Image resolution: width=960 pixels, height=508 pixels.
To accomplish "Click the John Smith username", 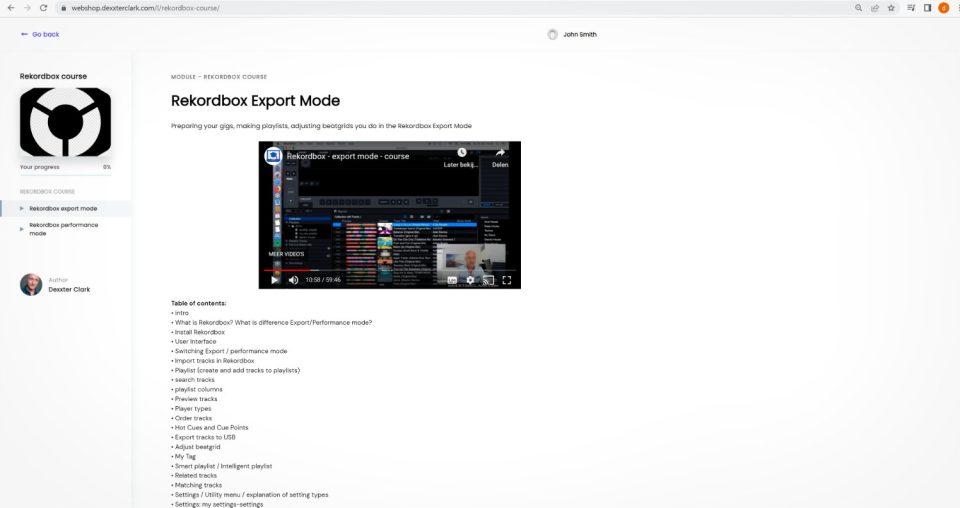I will pyautogui.click(x=580, y=34).
